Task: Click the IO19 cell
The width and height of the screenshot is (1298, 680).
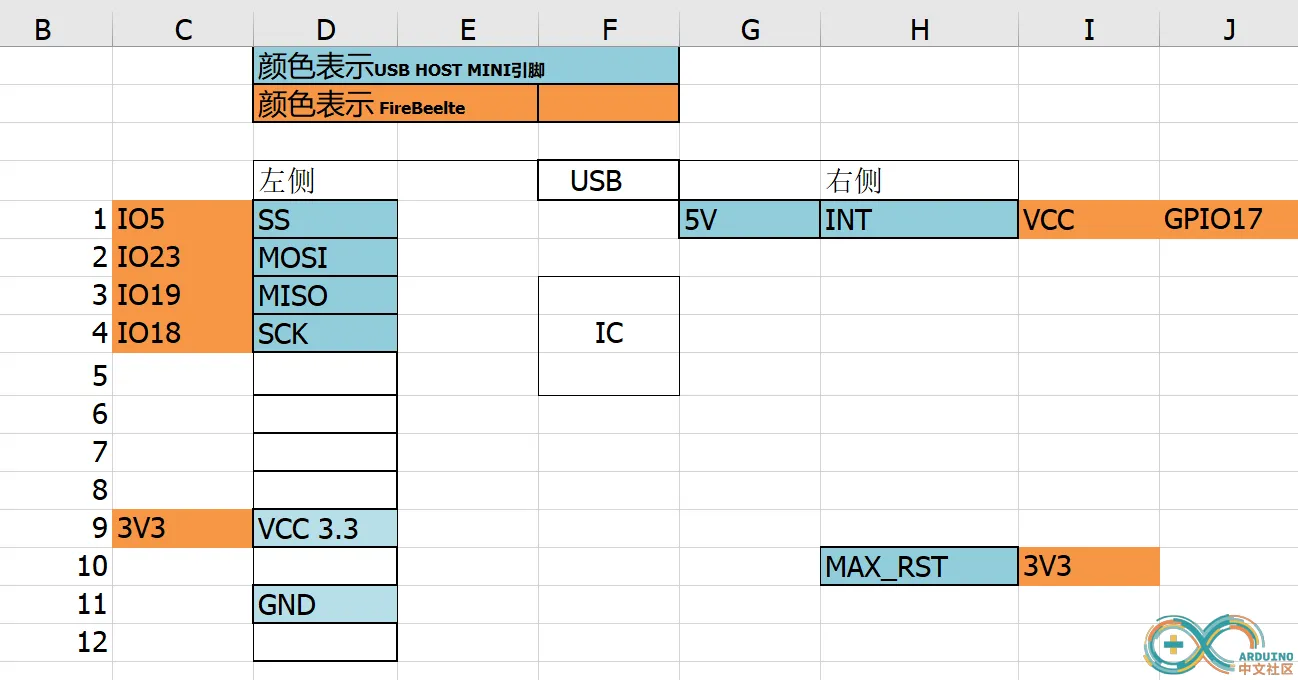Action: tap(182, 295)
